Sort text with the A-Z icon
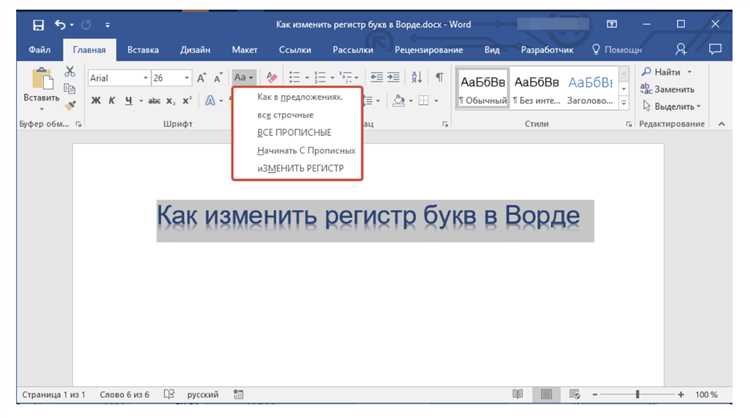 (417, 77)
